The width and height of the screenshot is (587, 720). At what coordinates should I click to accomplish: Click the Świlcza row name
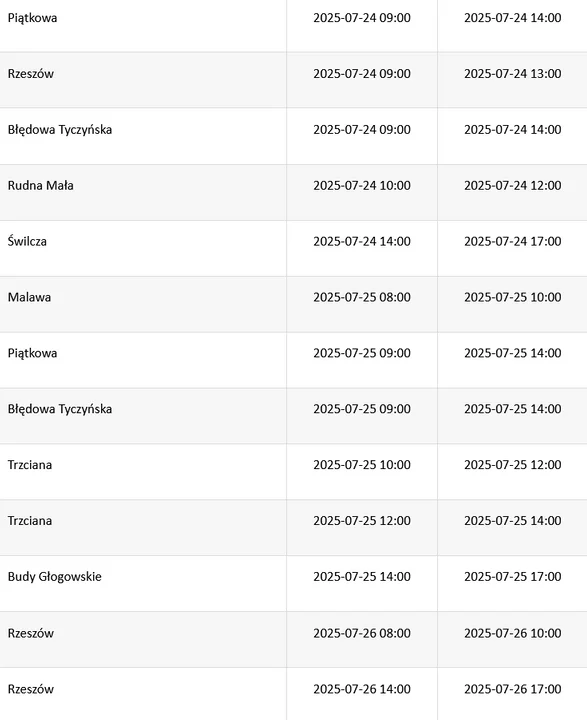[27, 241]
